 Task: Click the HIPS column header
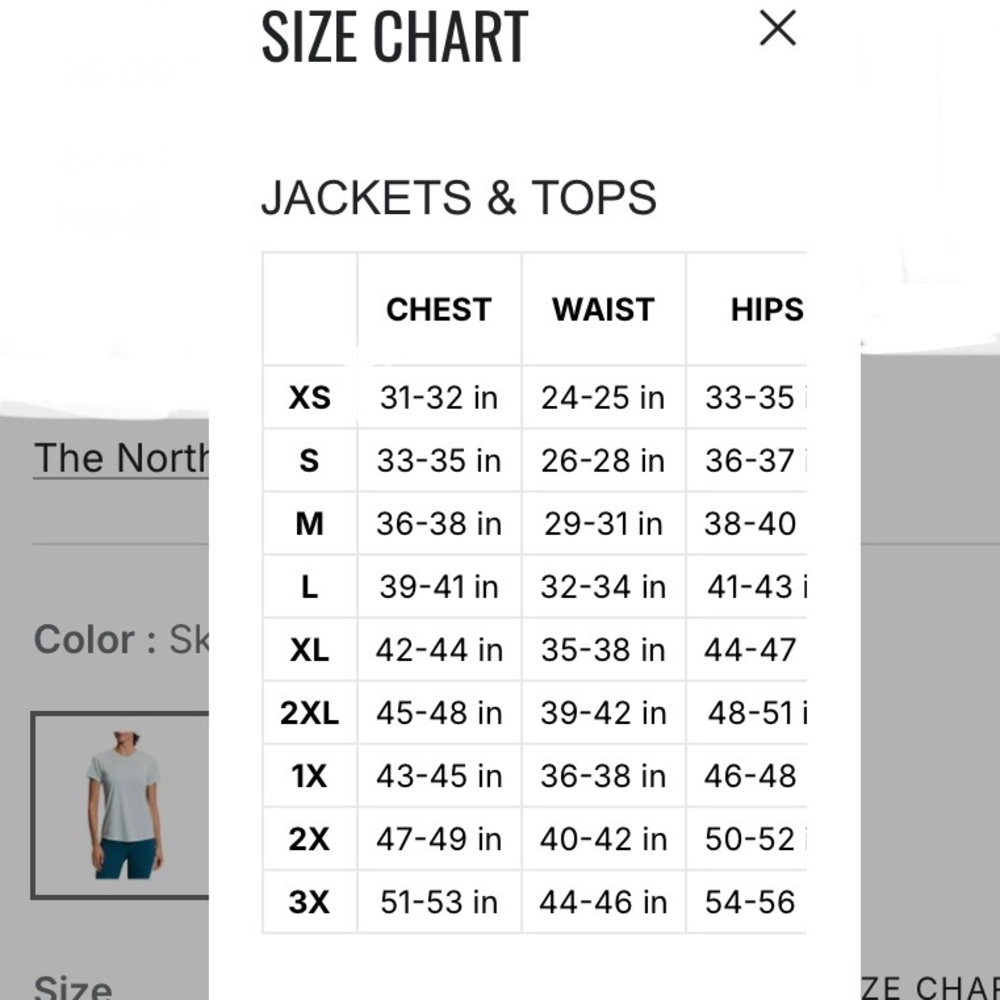[767, 309]
